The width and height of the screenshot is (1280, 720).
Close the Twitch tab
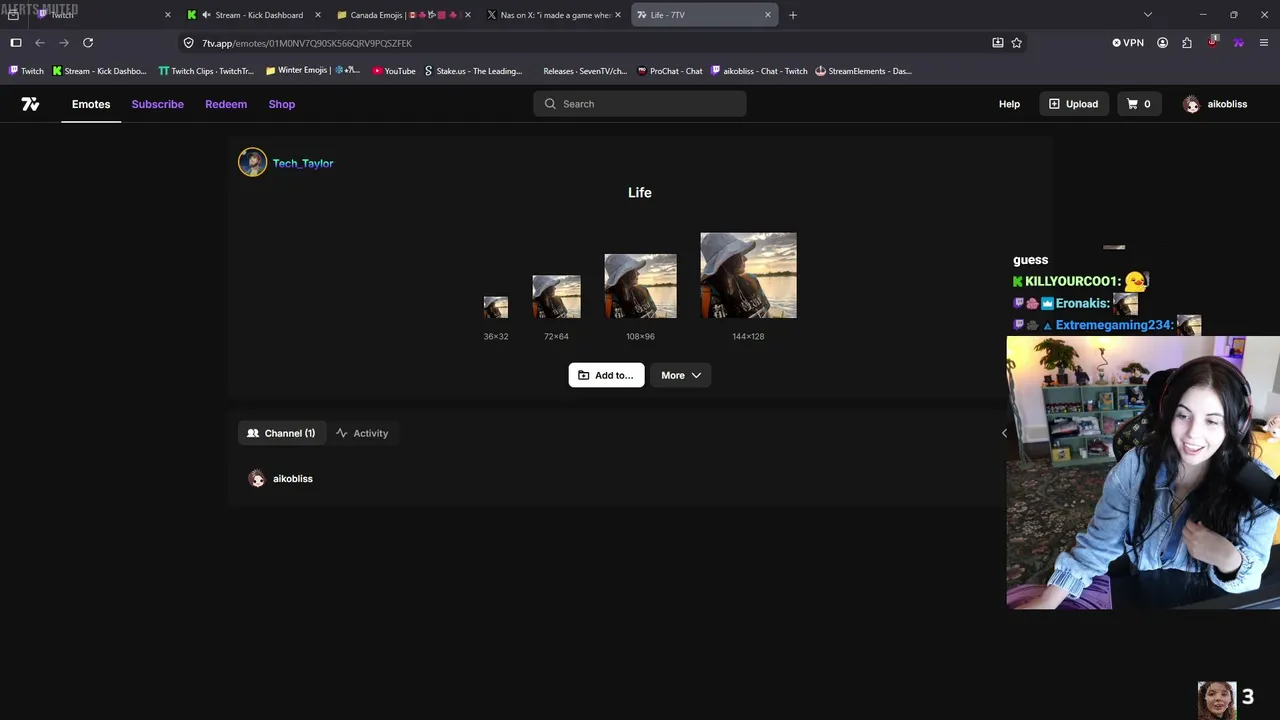pyautogui.click(x=167, y=15)
